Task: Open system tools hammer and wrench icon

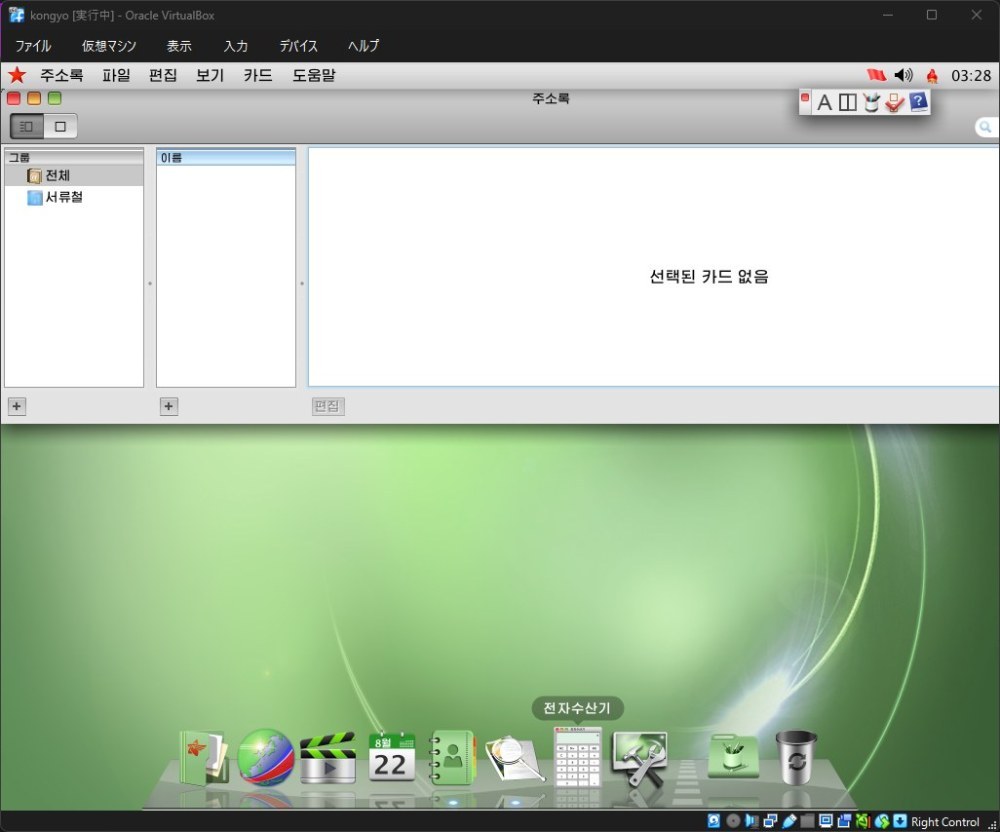Action: point(639,759)
